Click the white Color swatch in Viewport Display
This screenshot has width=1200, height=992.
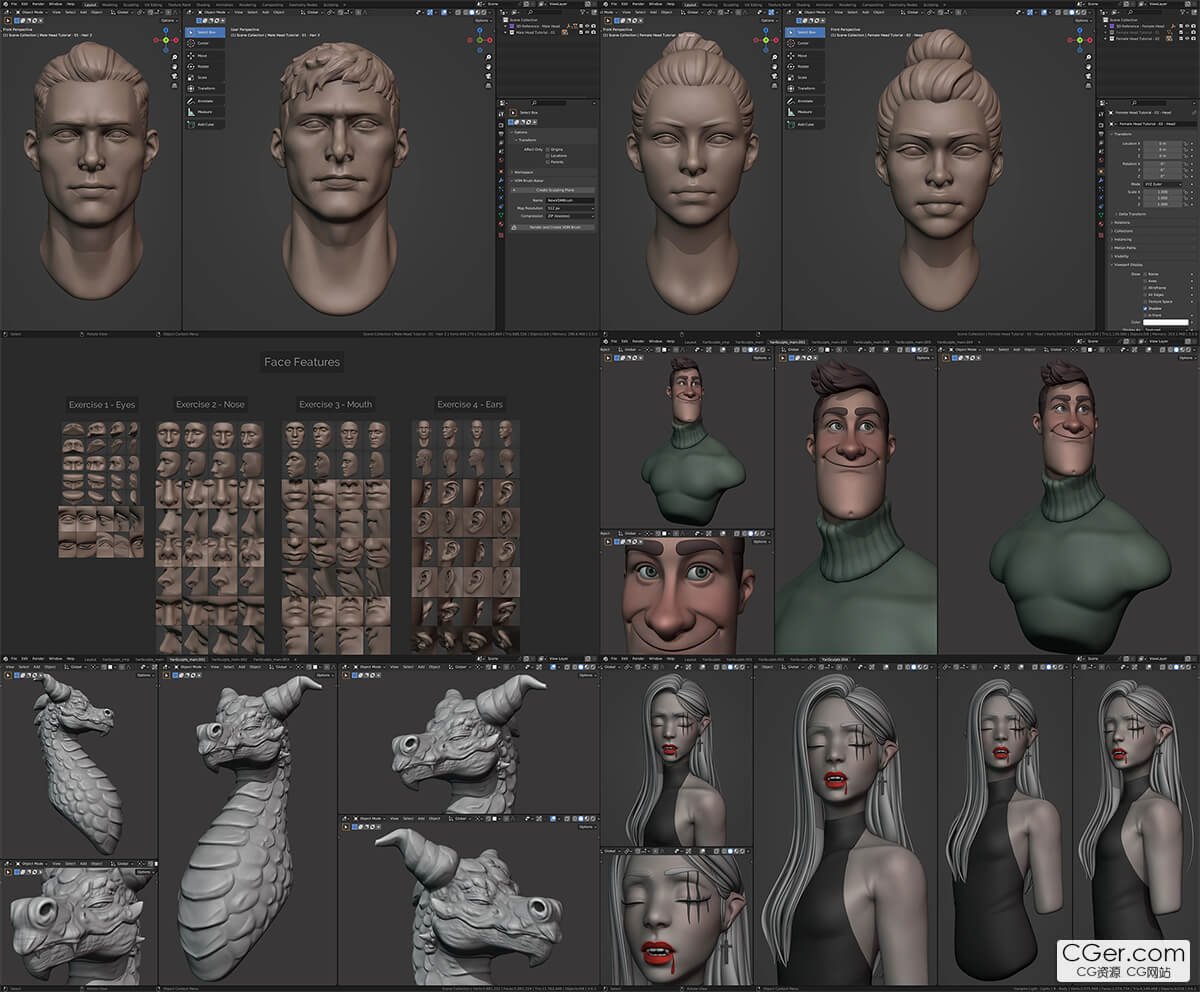tap(1165, 322)
